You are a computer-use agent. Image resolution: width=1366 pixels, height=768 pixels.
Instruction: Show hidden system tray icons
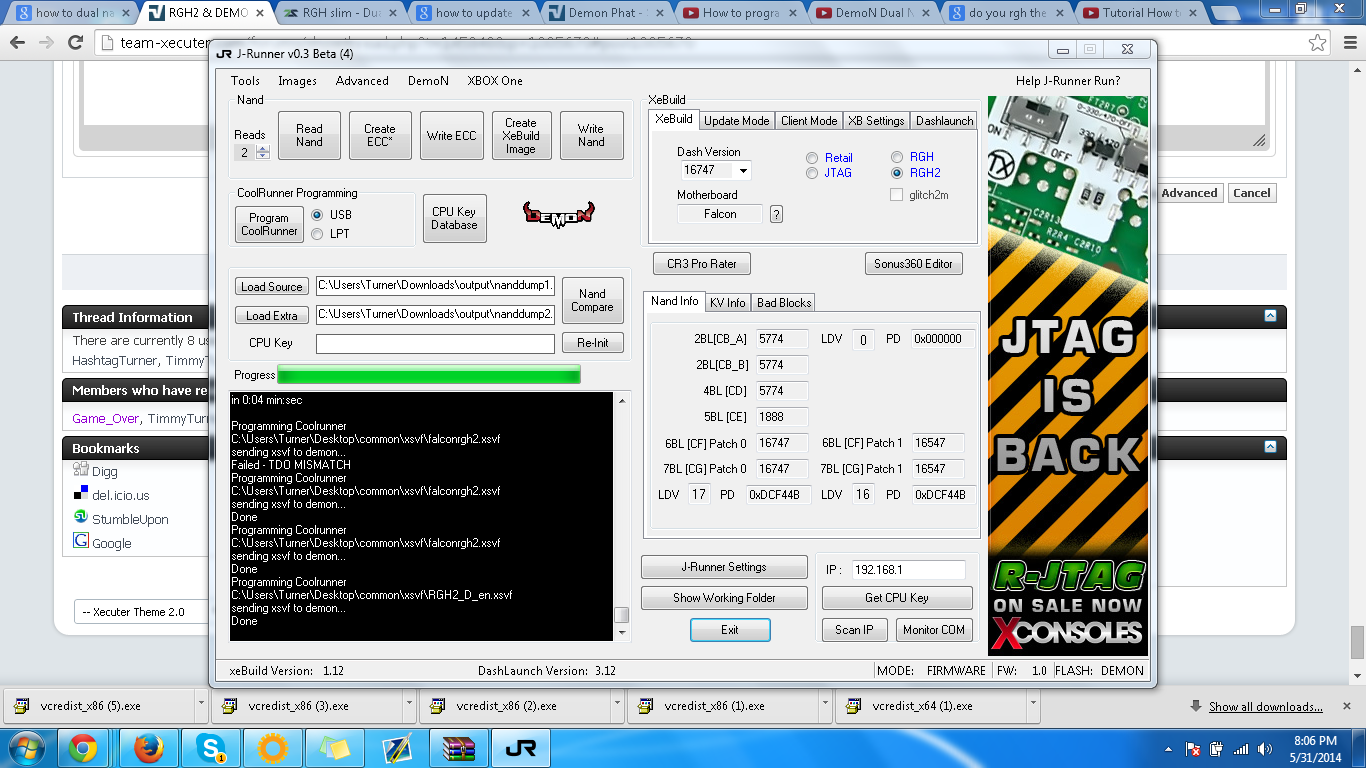[x=1170, y=749]
